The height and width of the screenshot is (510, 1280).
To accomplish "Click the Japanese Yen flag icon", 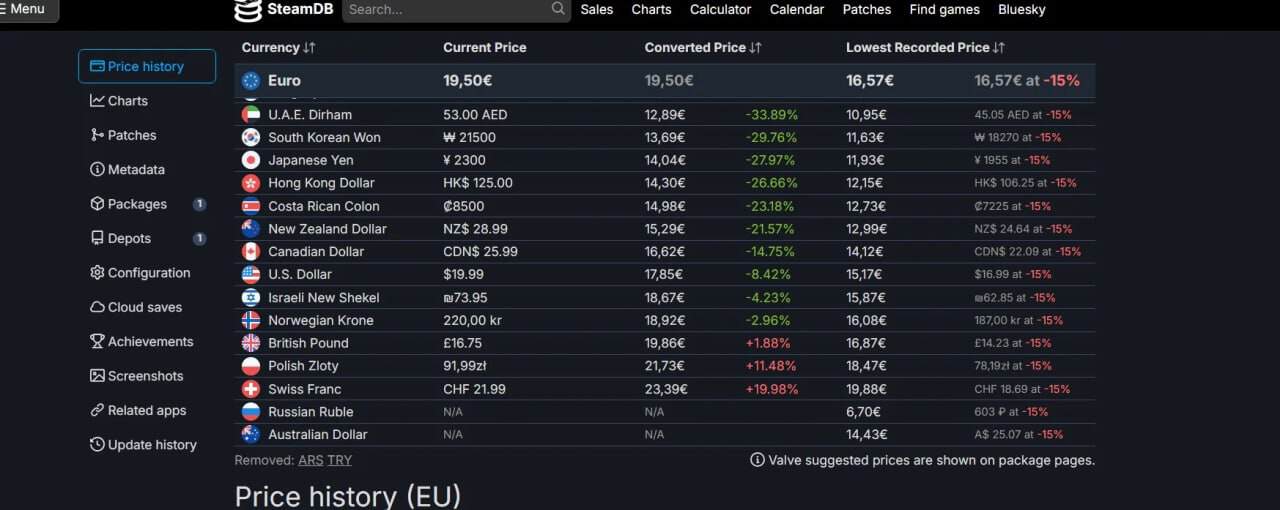I will coord(251,160).
